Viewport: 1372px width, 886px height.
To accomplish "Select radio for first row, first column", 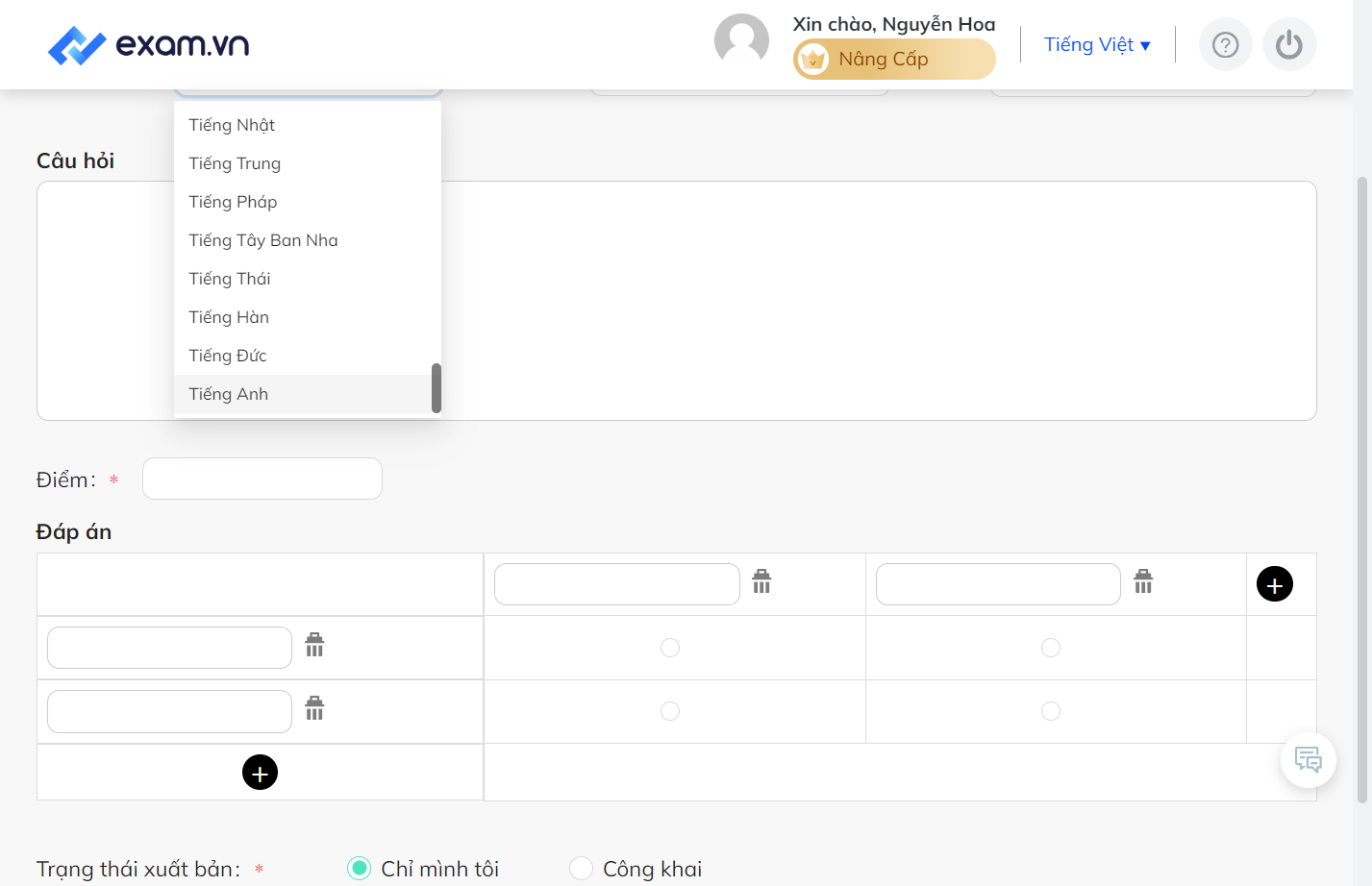I will pos(670,648).
